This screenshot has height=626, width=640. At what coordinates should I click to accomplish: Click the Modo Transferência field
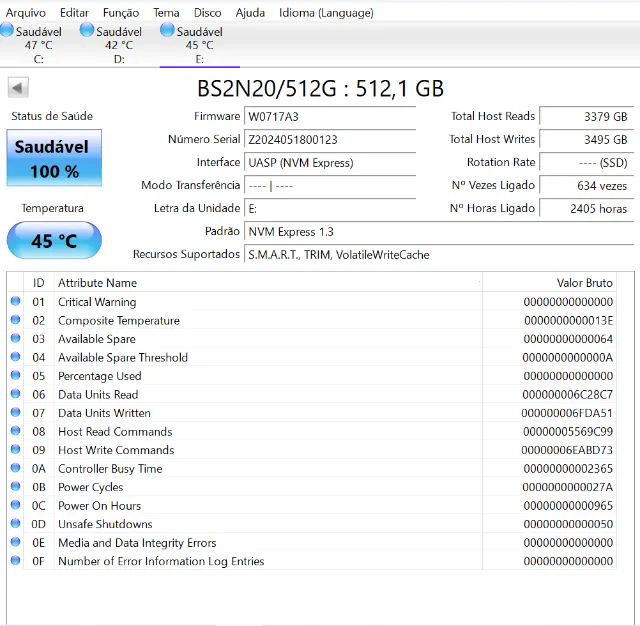coord(330,186)
